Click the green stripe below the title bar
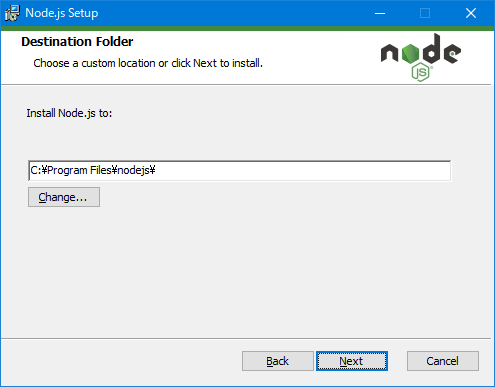 (x=247, y=28)
